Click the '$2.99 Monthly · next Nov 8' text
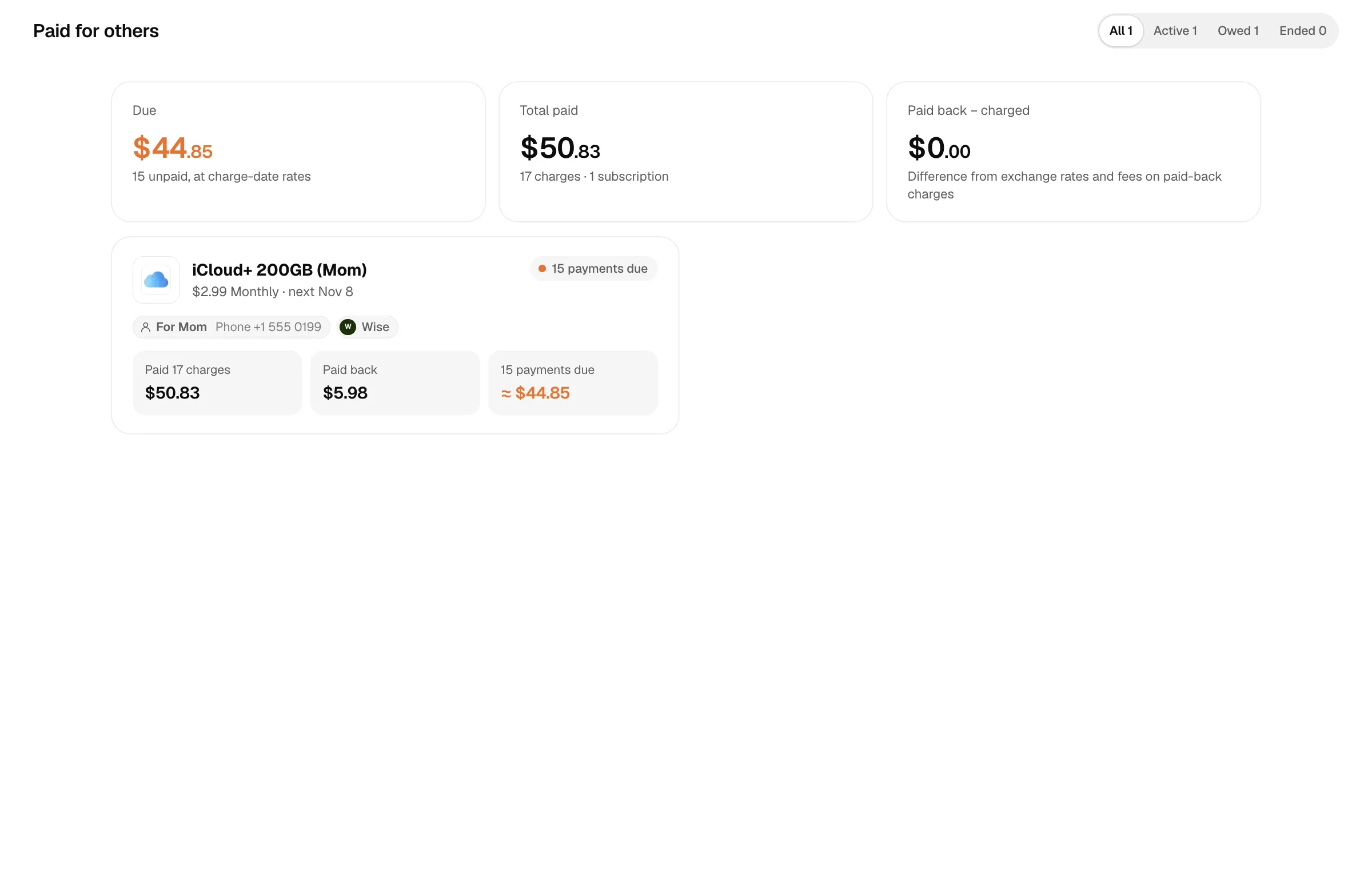Image resolution: width=1372 pixels, height=892 pixels. point(273,291)
